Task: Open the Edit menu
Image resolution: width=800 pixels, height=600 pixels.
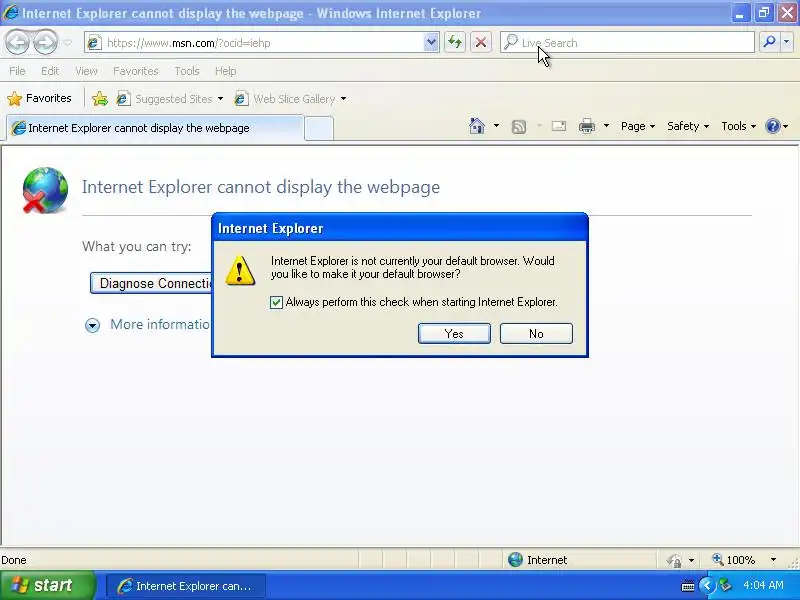Action: (50, 71)
